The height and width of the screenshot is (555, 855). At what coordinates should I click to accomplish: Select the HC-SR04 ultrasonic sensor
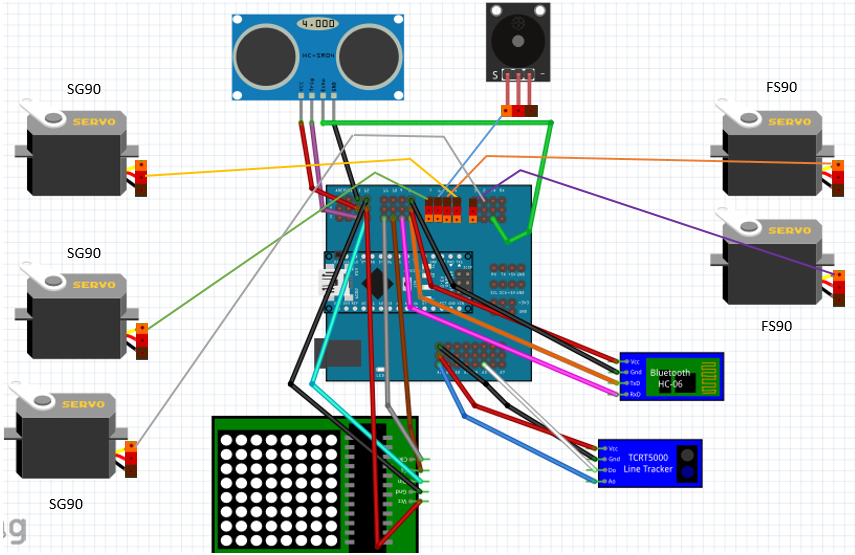click(x=318, y=57)
